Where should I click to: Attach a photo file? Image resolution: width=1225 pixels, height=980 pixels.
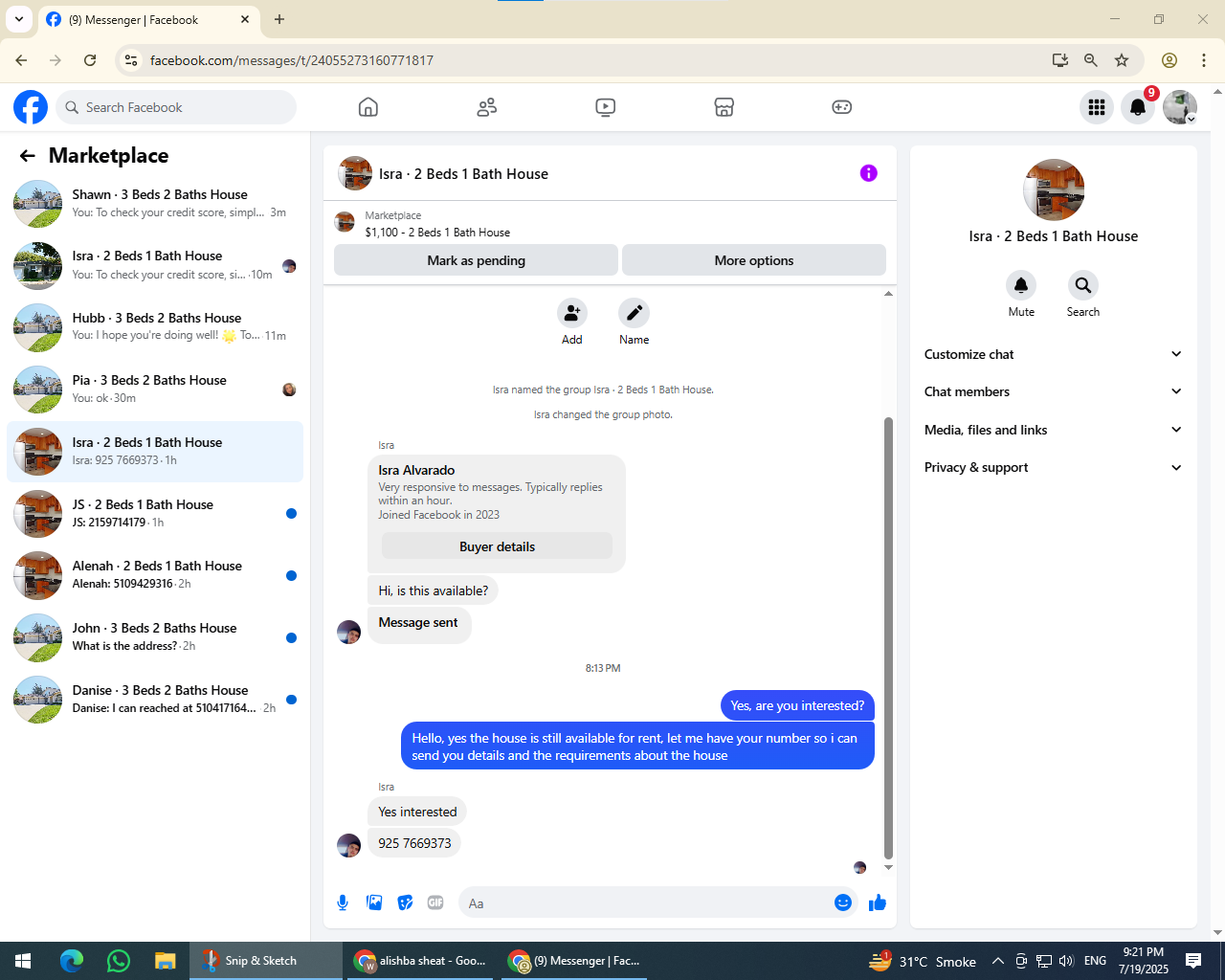pos(374,902)
